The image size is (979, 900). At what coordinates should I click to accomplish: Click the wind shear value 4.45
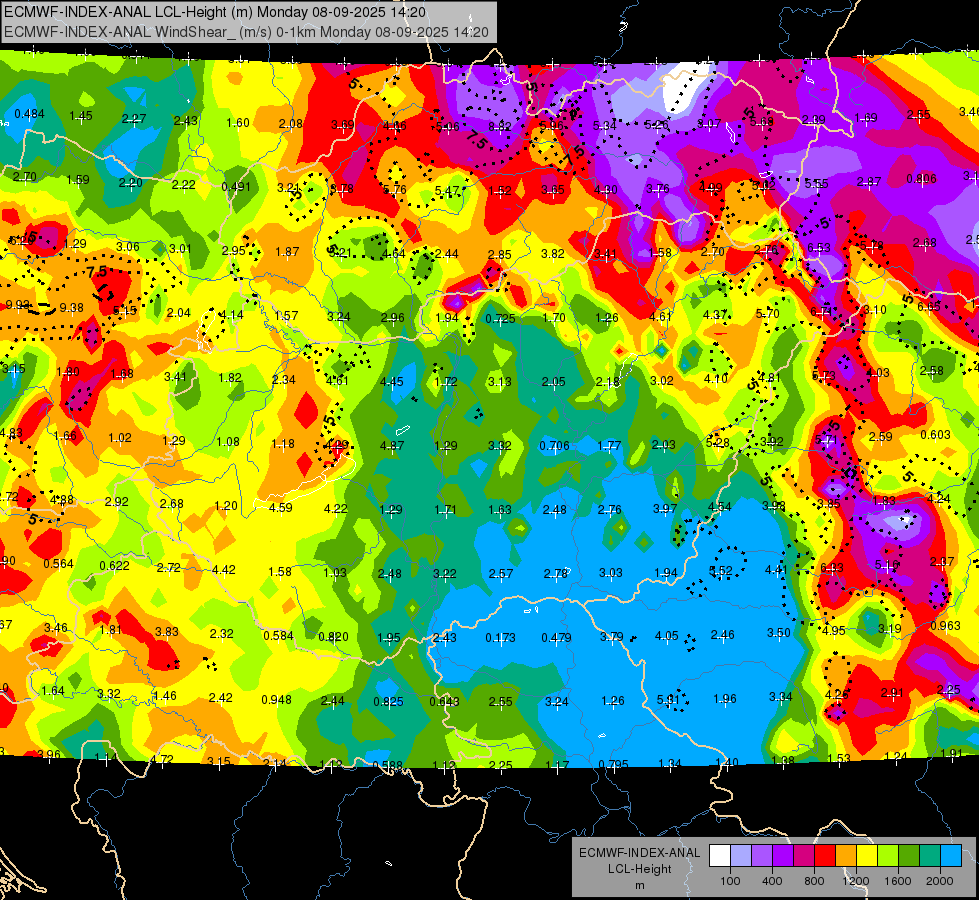coord(392,382)
